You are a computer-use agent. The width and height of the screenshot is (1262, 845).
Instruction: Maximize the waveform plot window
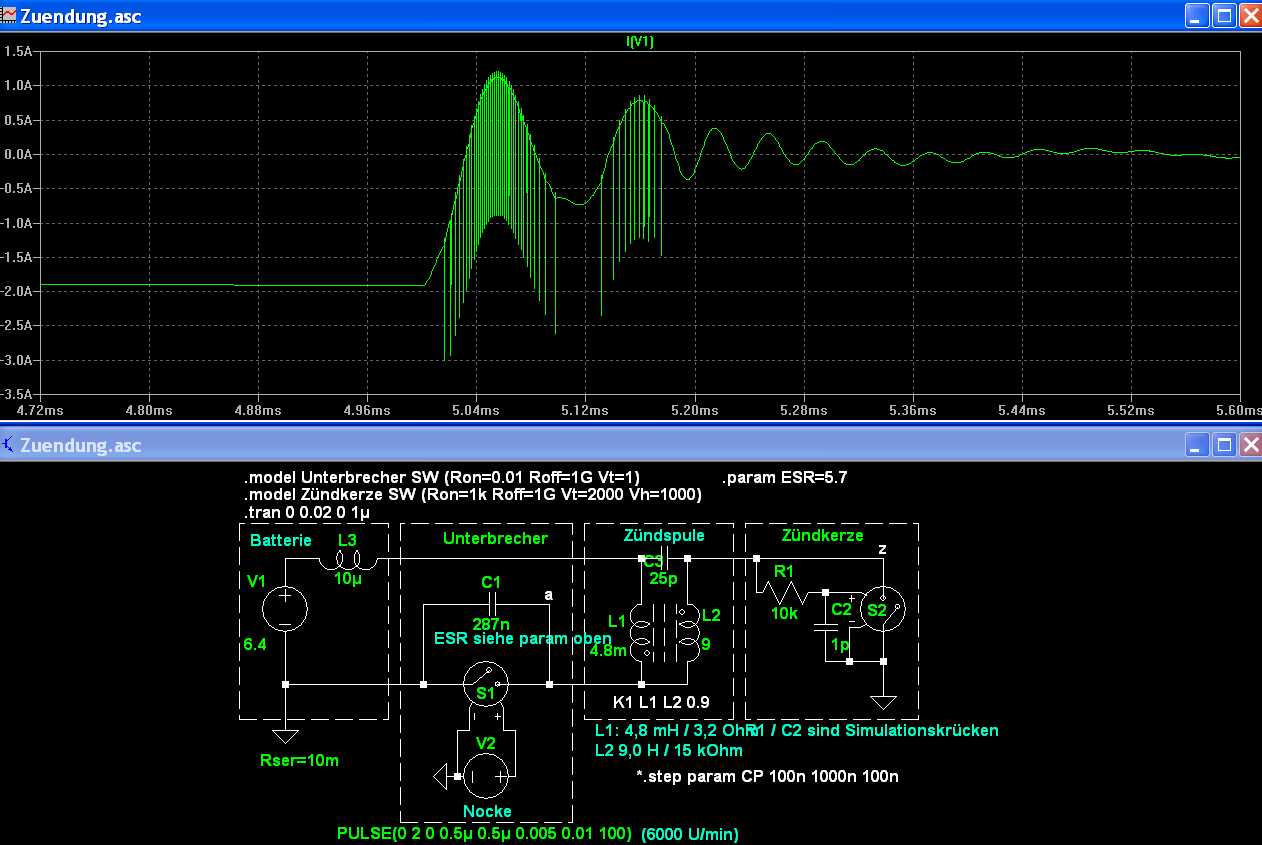pos(1224,16)
